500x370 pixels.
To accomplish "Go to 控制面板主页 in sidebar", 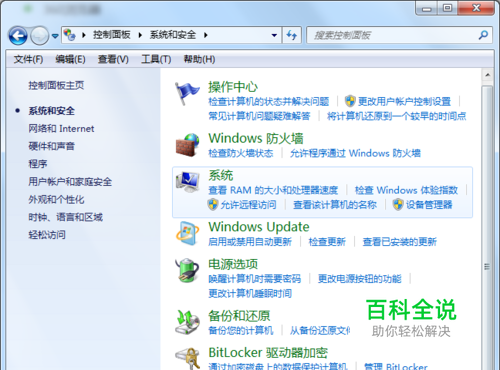I will pos(56,85).
